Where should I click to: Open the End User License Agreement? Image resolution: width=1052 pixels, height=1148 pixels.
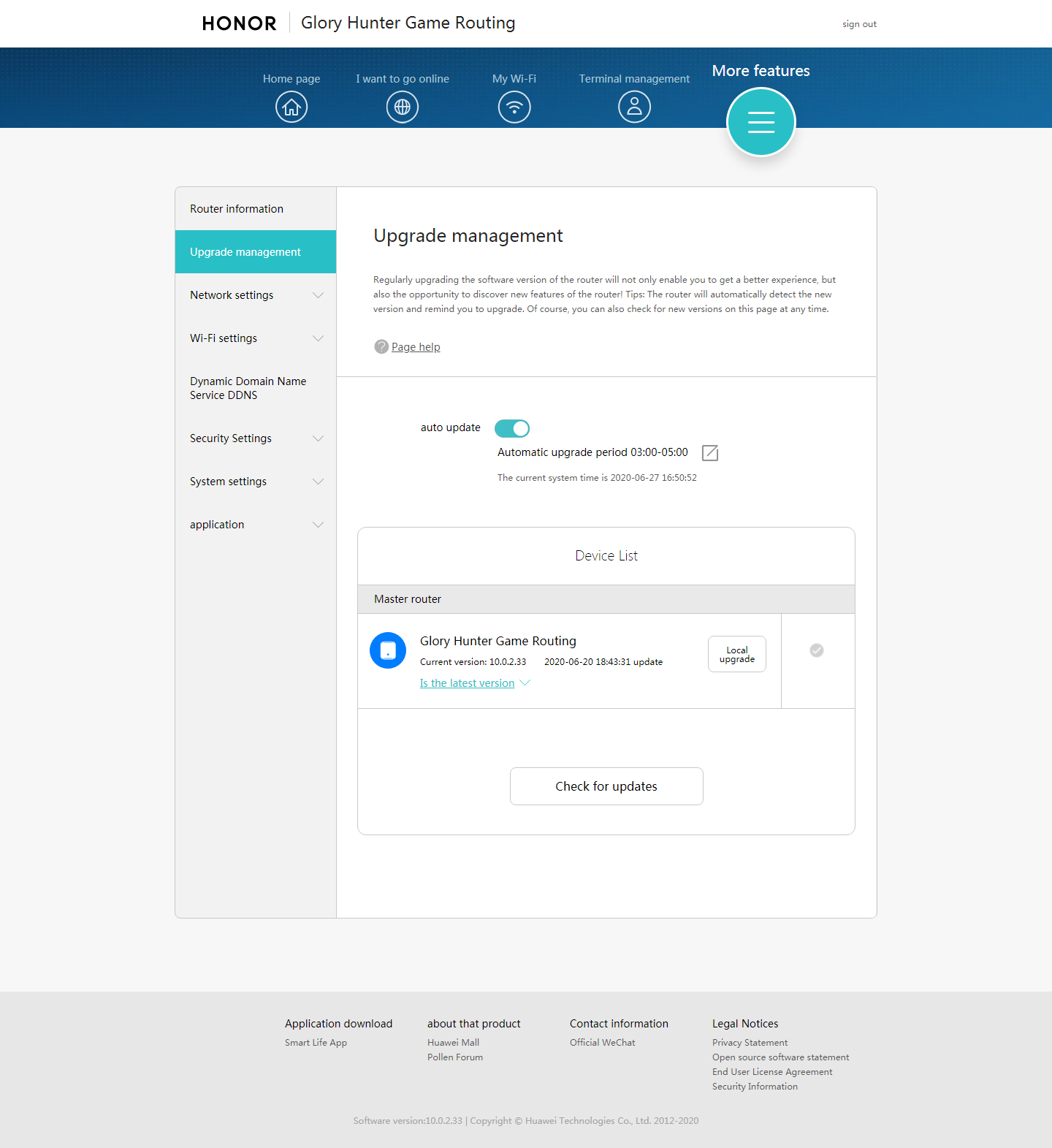coord(772,1072)
